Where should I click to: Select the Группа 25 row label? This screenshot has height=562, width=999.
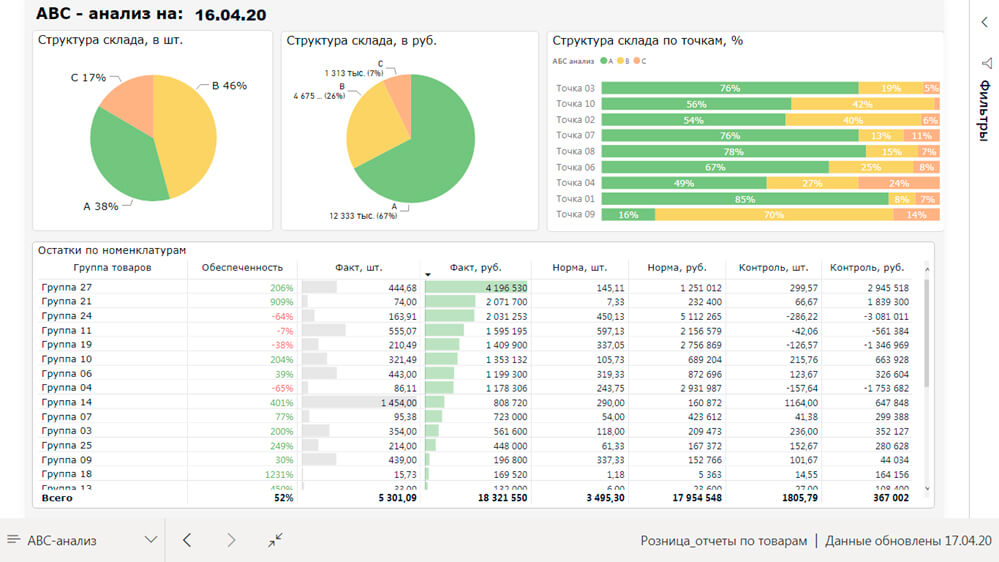click(67, 445)
